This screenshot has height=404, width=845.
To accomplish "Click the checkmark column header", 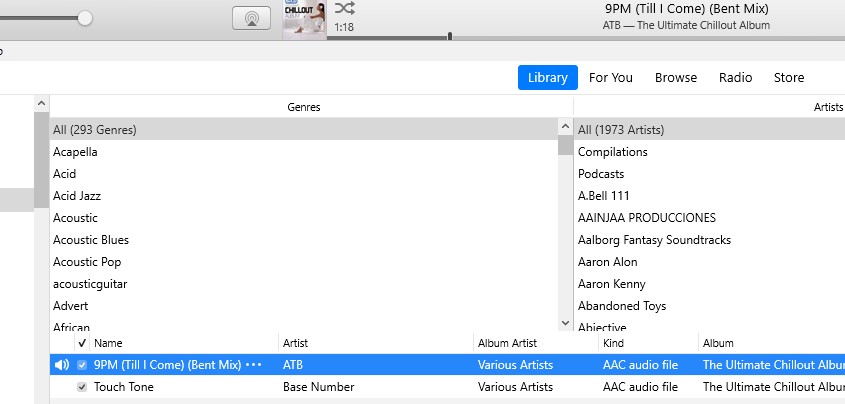I will 82,343.
